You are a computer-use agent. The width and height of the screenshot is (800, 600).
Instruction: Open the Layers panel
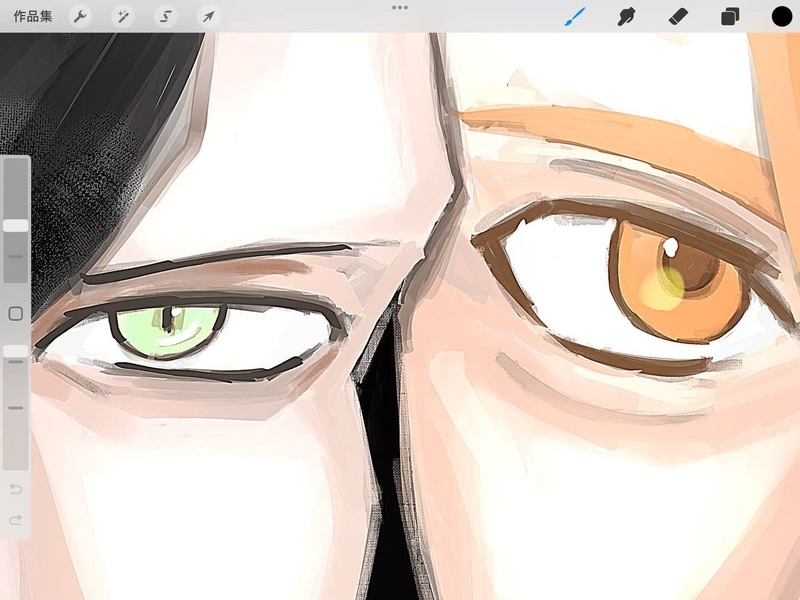730,16
